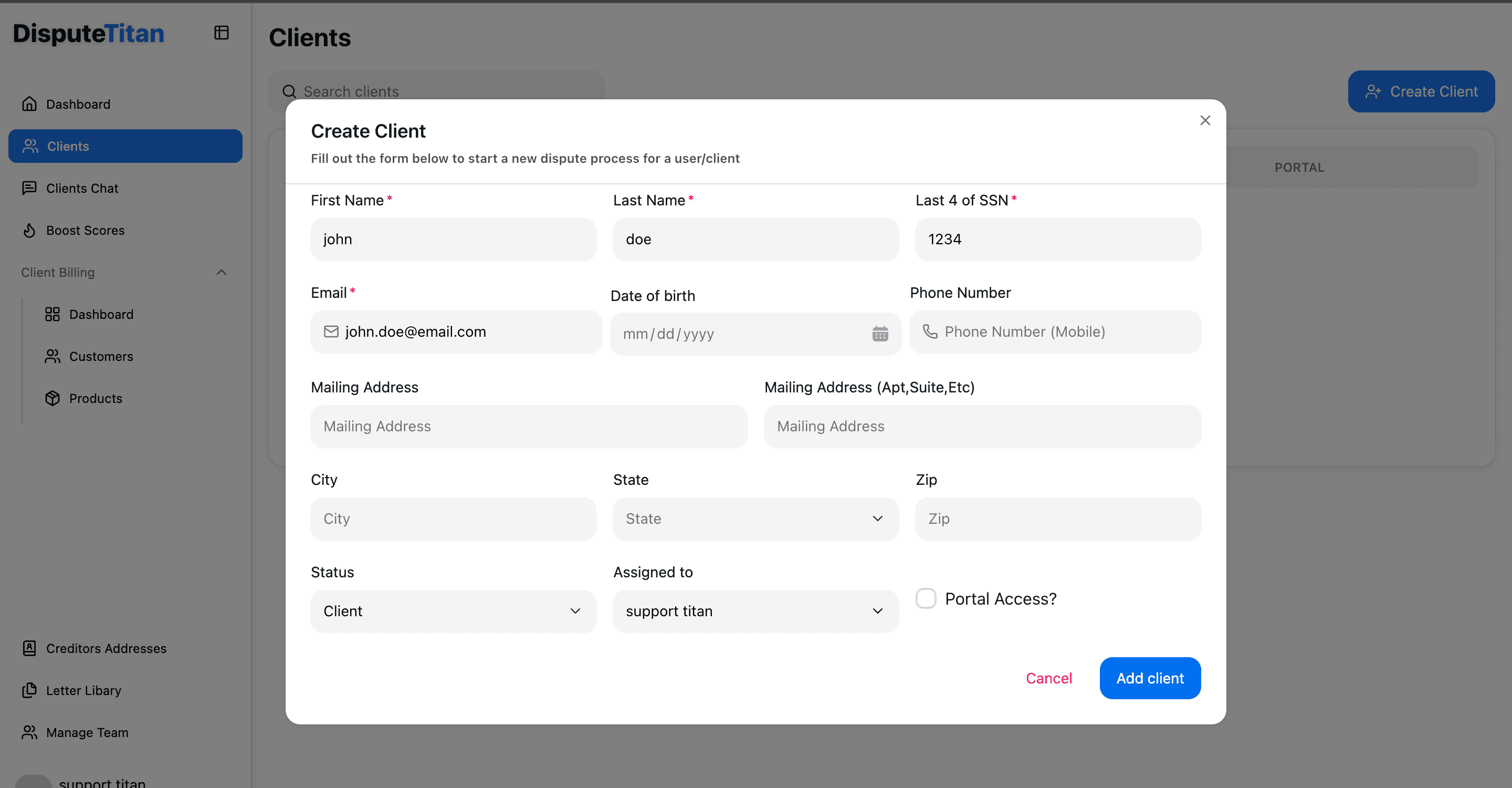The width and height of the screenshot is (1512, 788).
Task: Click the Products box icon
Action: tap(52, 398)
